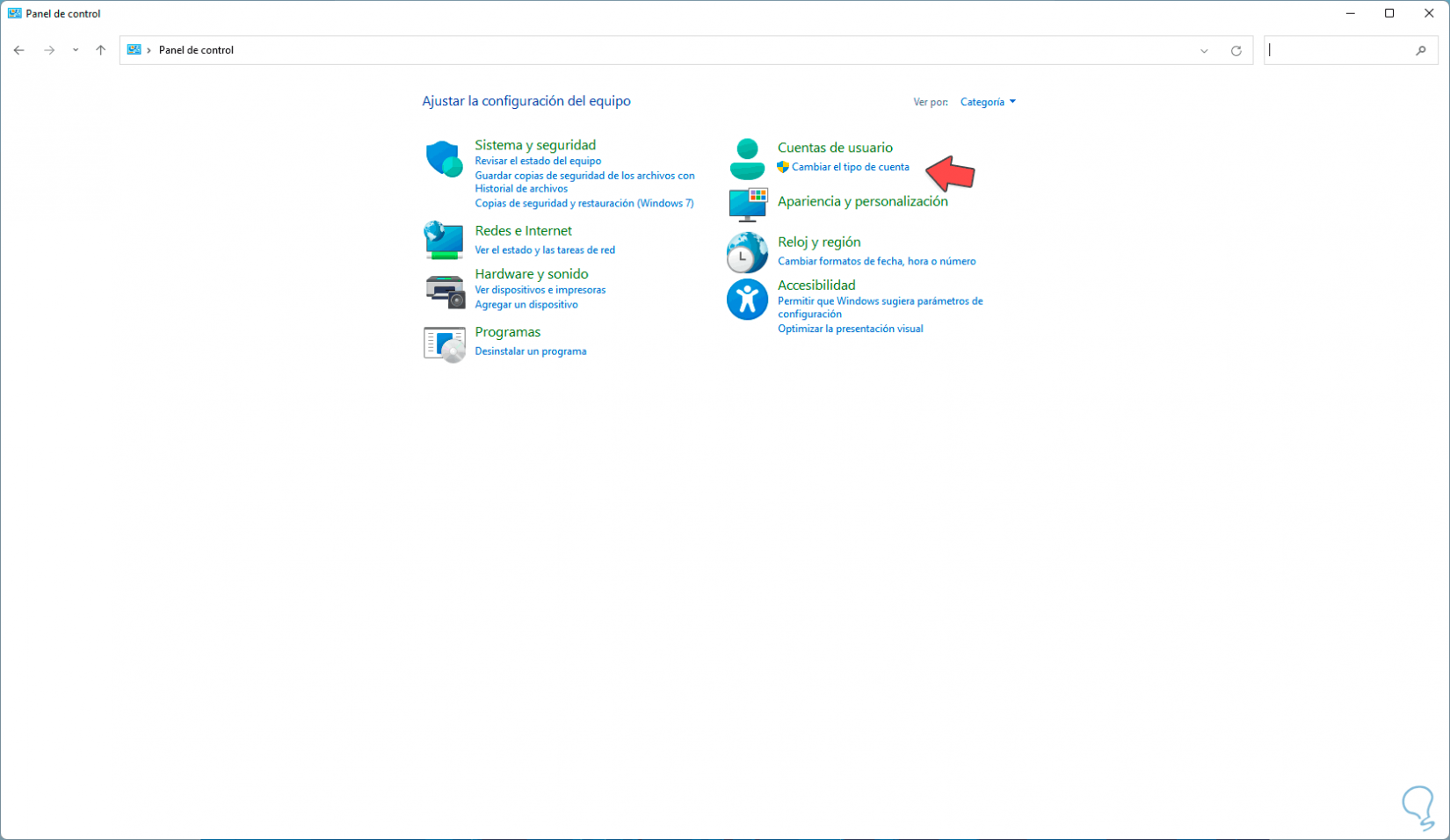
Task: Open Revisar el estado del equipo
Action: (x=538, y=161)
